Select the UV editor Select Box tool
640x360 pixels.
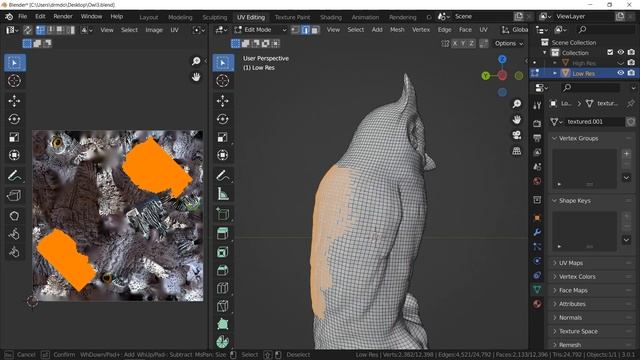15,63
